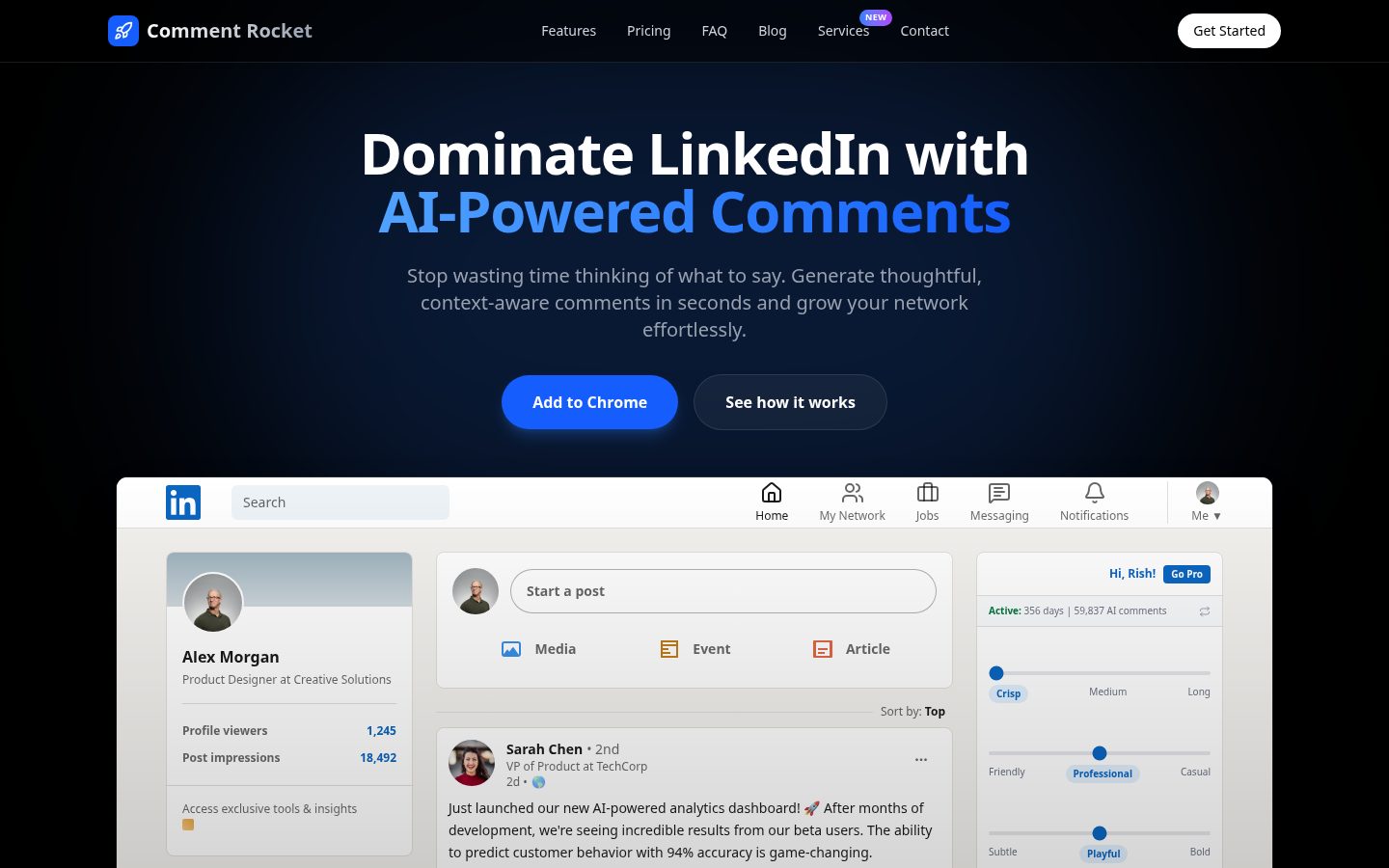Select the Playful style option
The width and height of the screenshot is (1389, 868).
[1103, 854]
